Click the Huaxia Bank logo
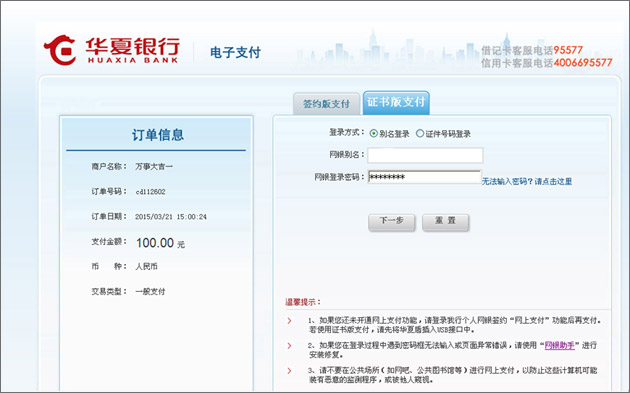 [112, 50]
